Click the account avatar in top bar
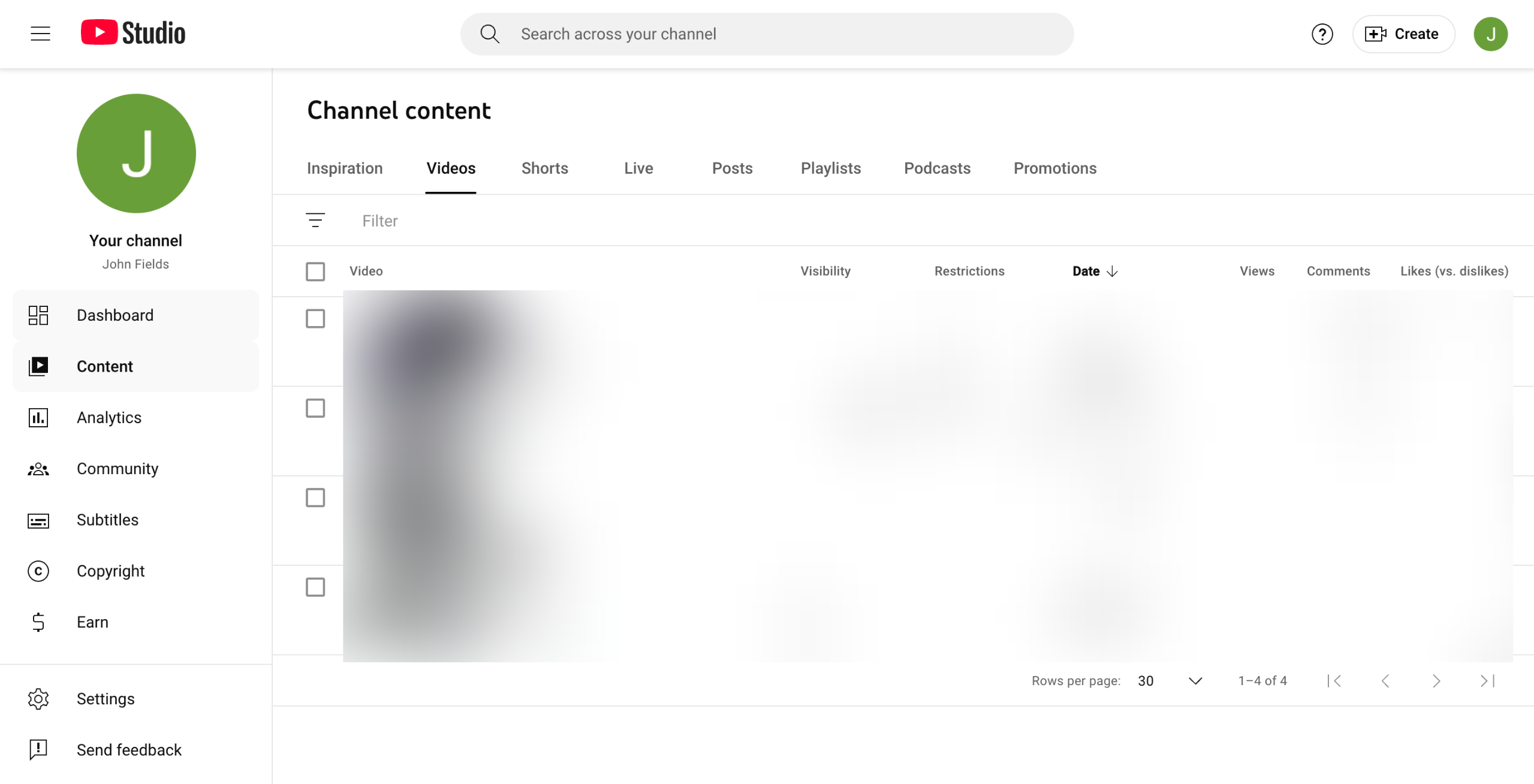1534x784 pixels. click(1490, 34)
